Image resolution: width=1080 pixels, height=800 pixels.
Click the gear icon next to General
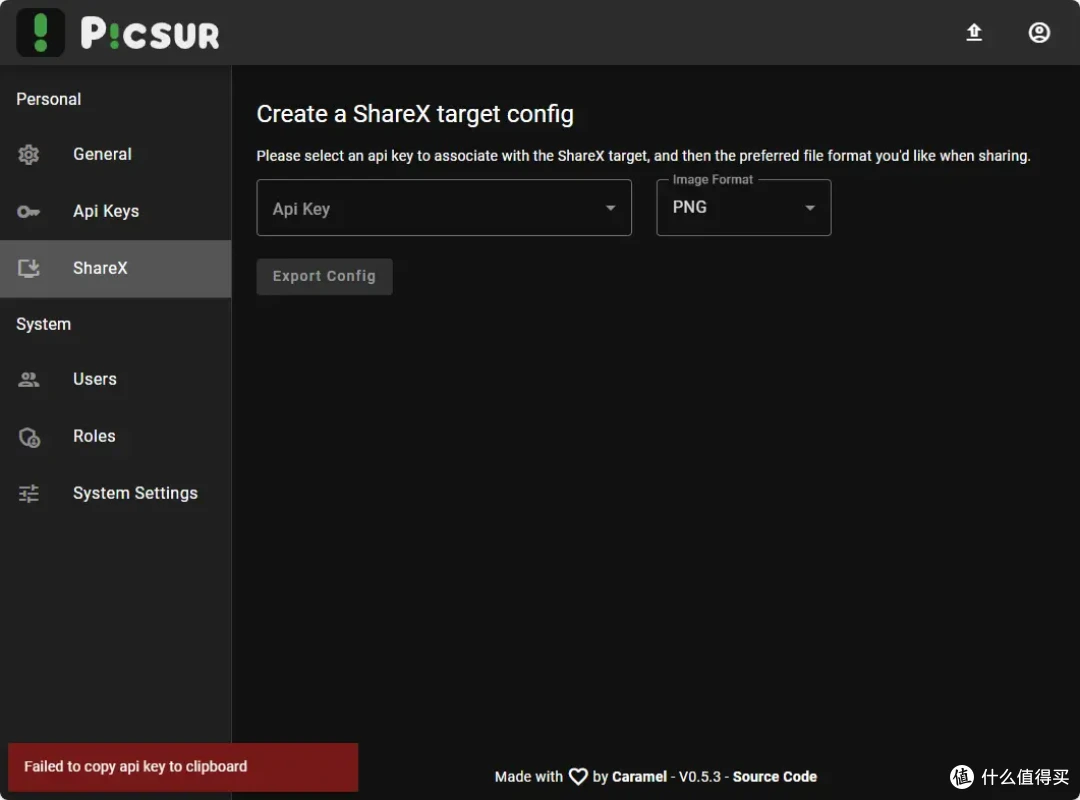click(28, 154)
